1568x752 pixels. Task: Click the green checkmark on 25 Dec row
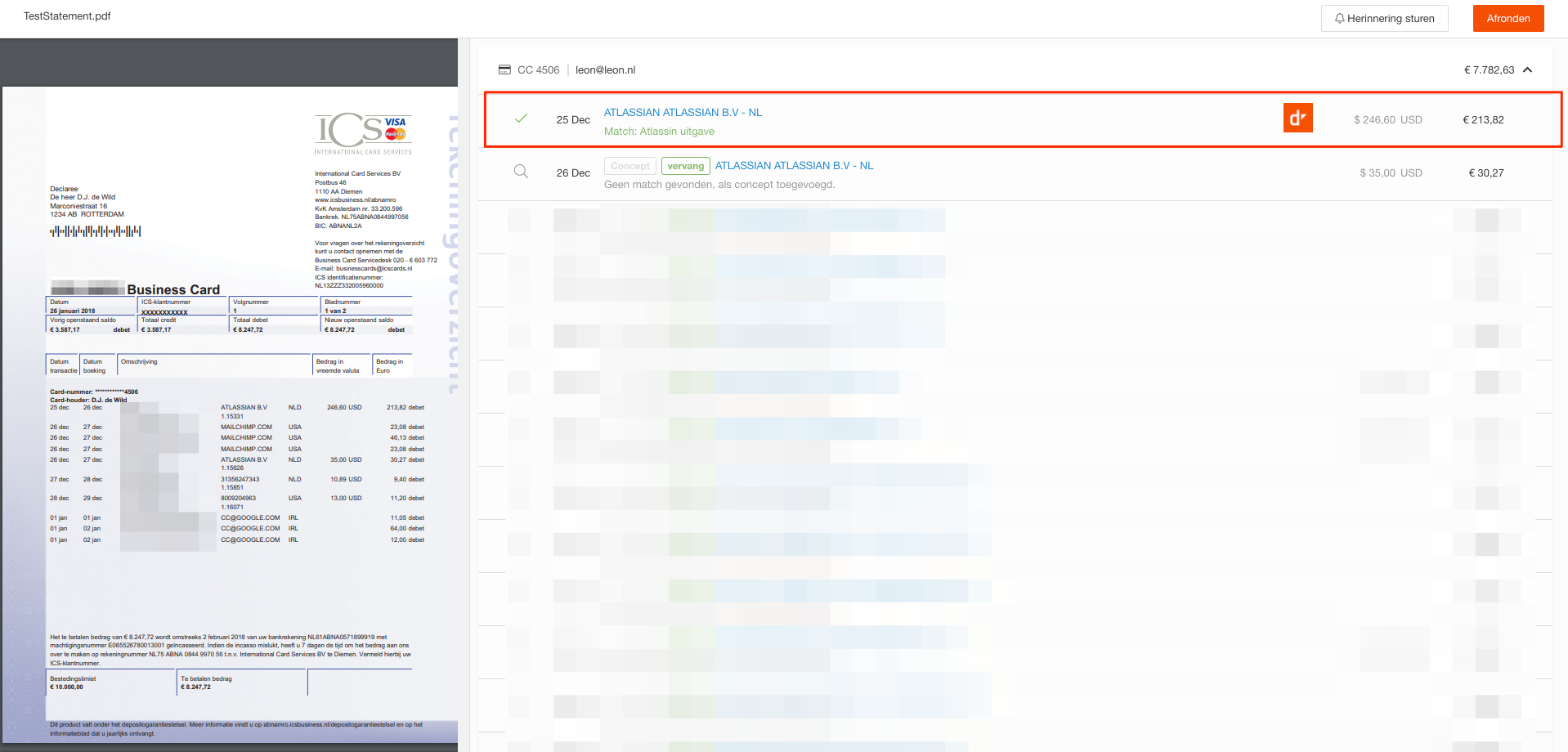(x=521, y=119)
